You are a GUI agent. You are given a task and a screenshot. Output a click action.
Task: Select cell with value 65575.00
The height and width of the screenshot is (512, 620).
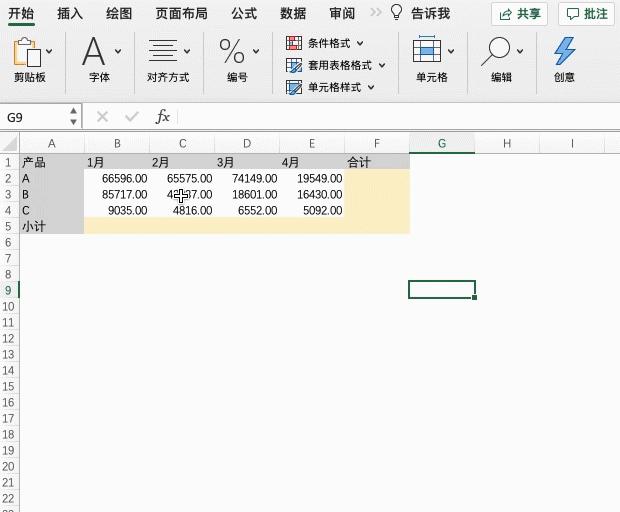[x=182, y=178]
